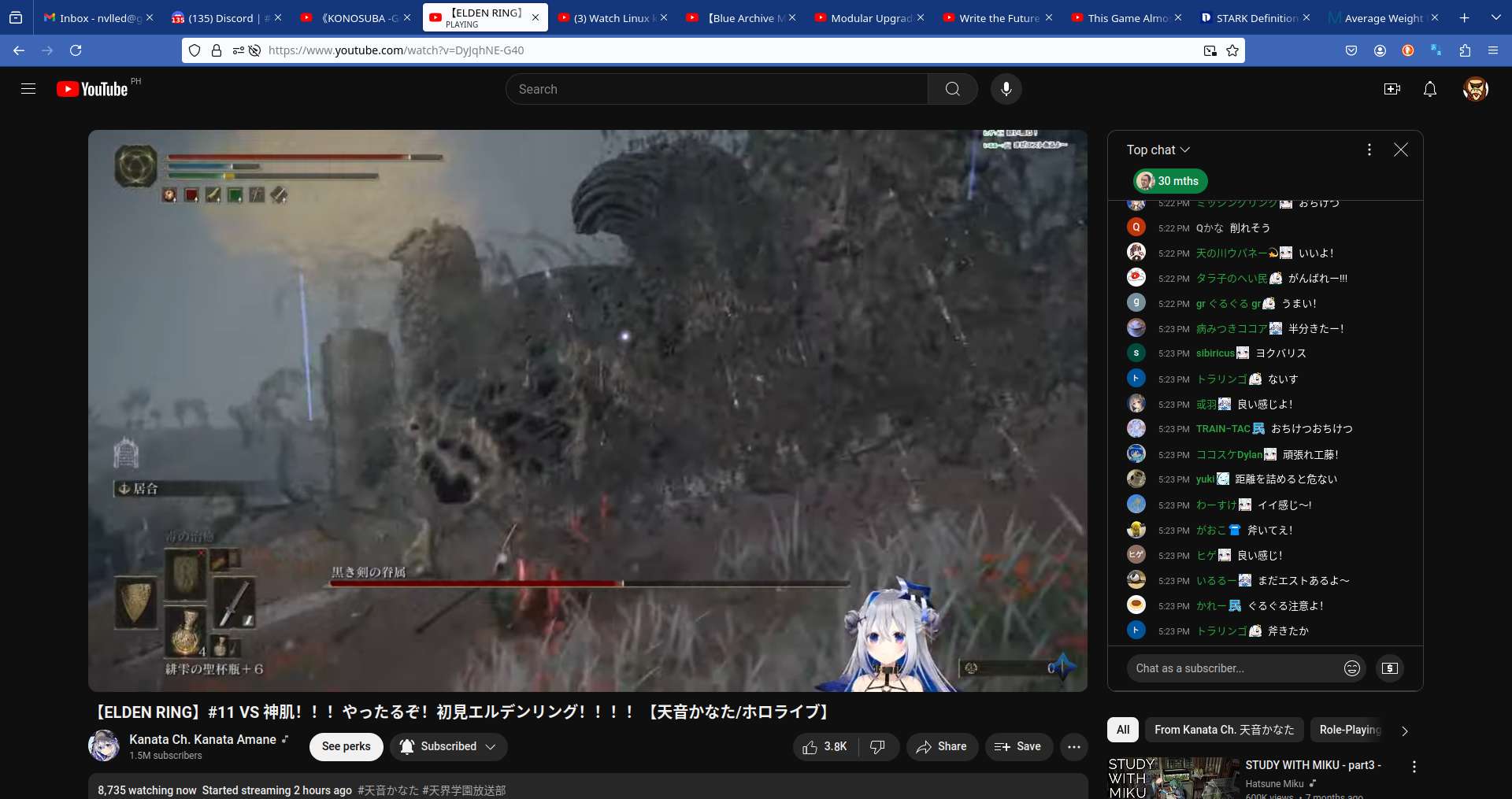
Task: Click the #天界学園放送部 hashtag
Action: (x=465, y=790)
